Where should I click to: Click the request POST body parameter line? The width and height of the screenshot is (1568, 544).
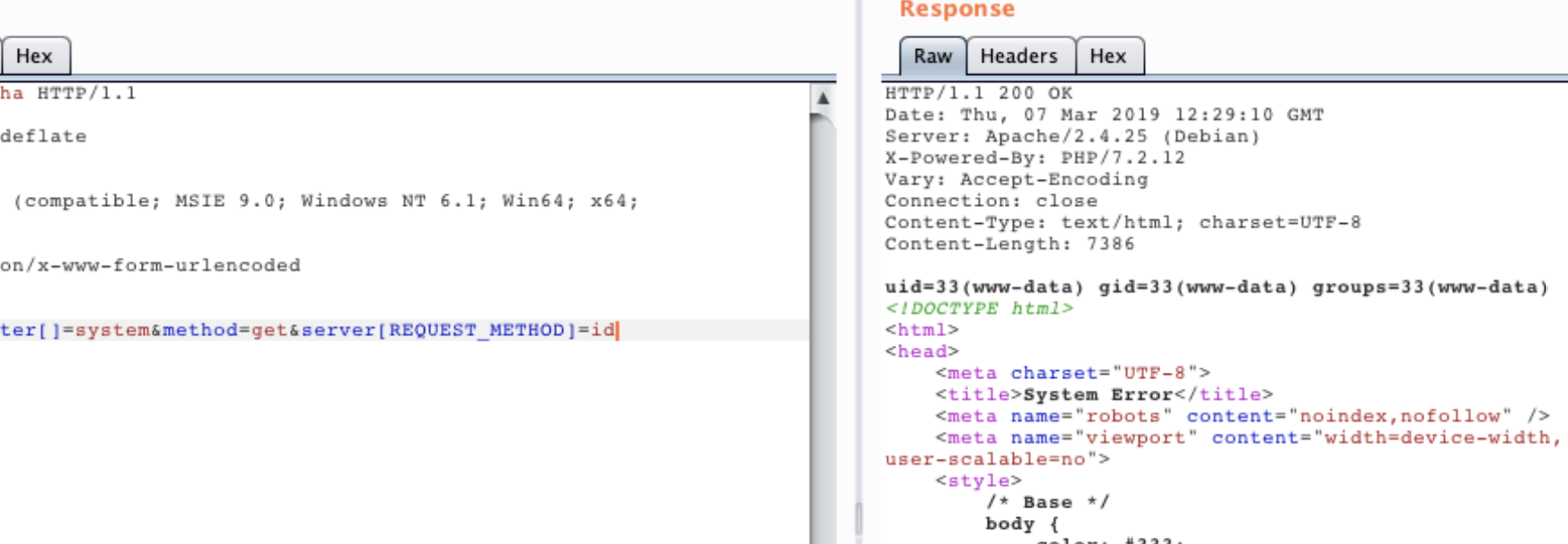[309, 330]
